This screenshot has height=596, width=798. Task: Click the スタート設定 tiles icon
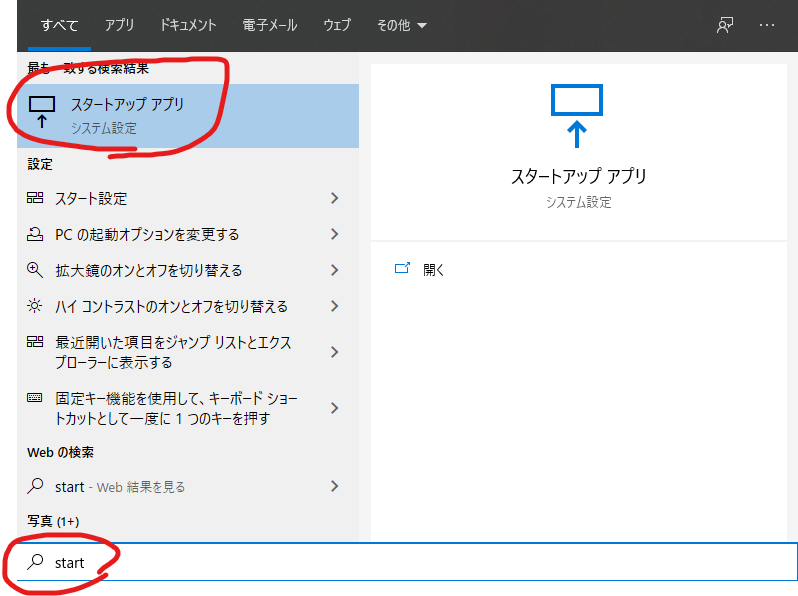tap(35, 197)
